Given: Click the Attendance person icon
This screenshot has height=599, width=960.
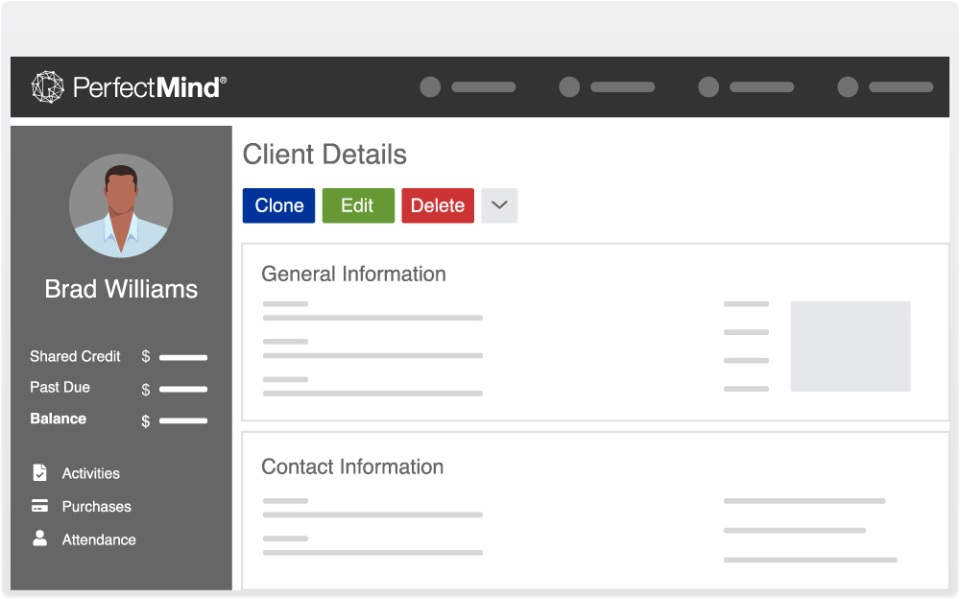Looking at the screenshot, I should [40, 539].
